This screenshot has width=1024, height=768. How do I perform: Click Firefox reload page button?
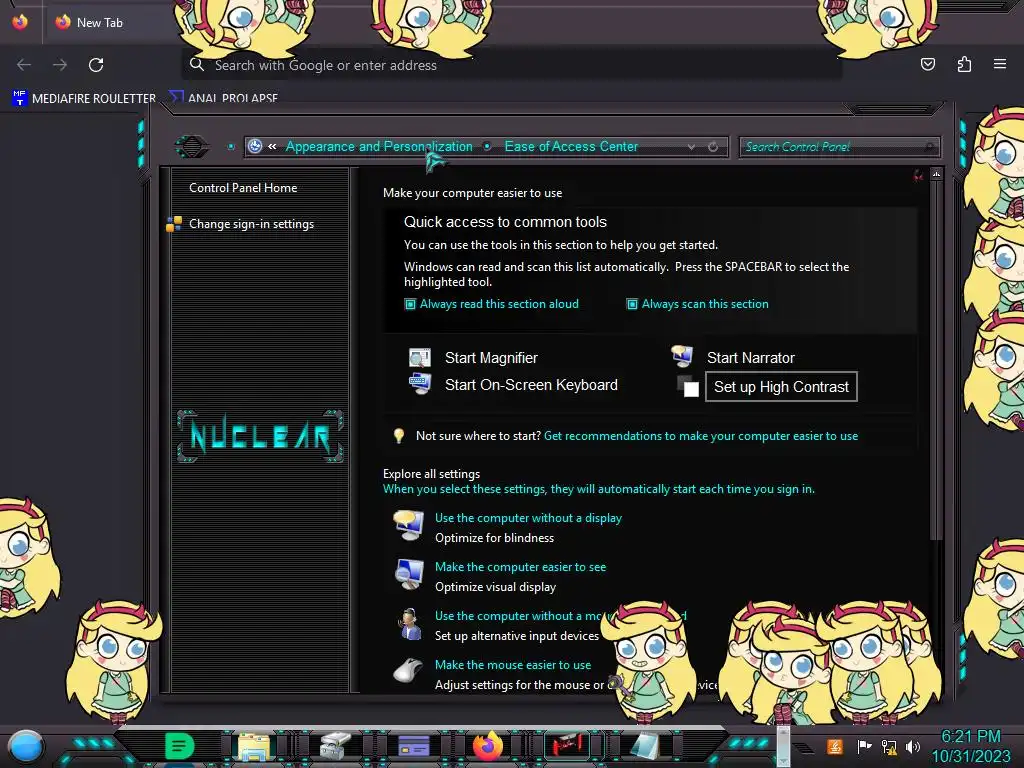tap(96, 65)
